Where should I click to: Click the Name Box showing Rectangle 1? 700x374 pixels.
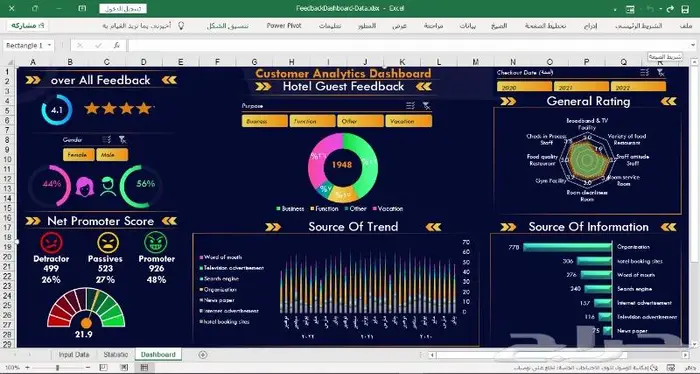pyautogui.click(x=25, y=45)
